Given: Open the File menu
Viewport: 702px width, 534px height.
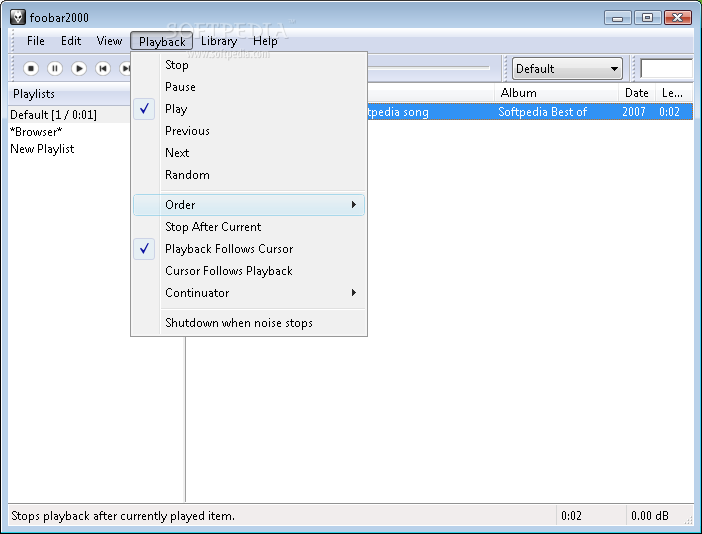Looking at the screenshot, I should [35, 41].
